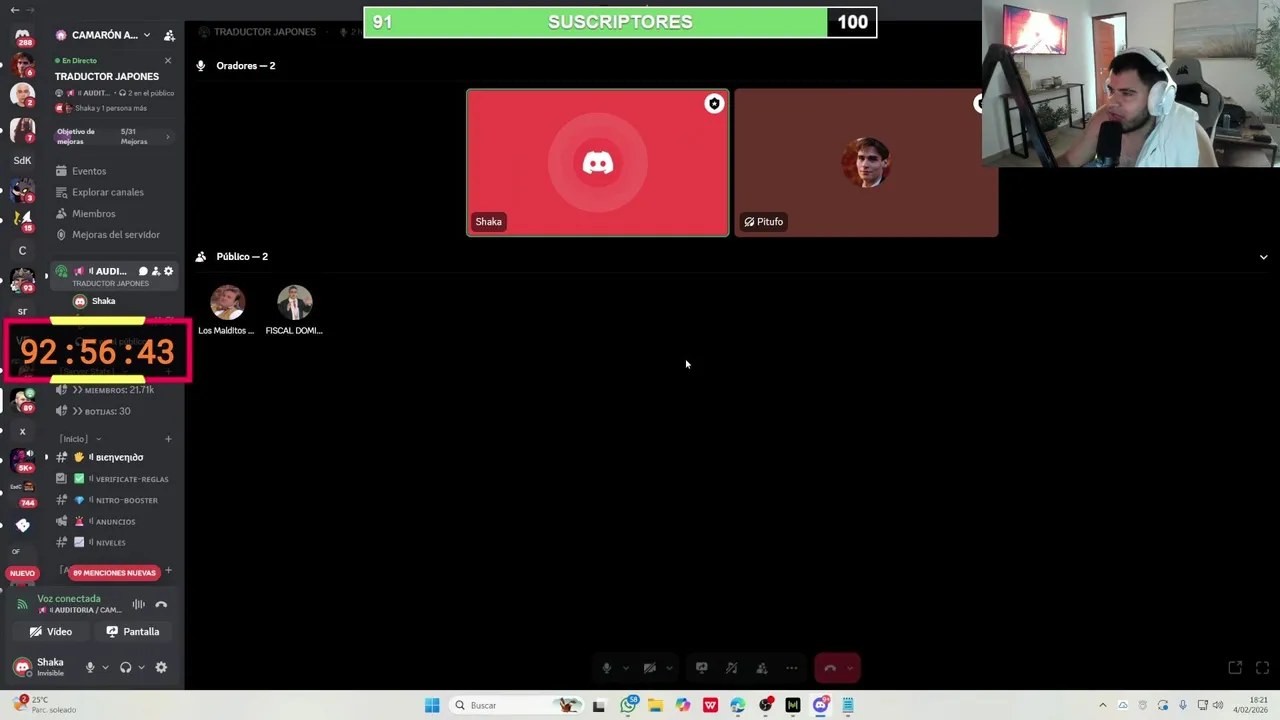Open the anuncios channel
1280x720 pixels.
(x=115, y=521)
